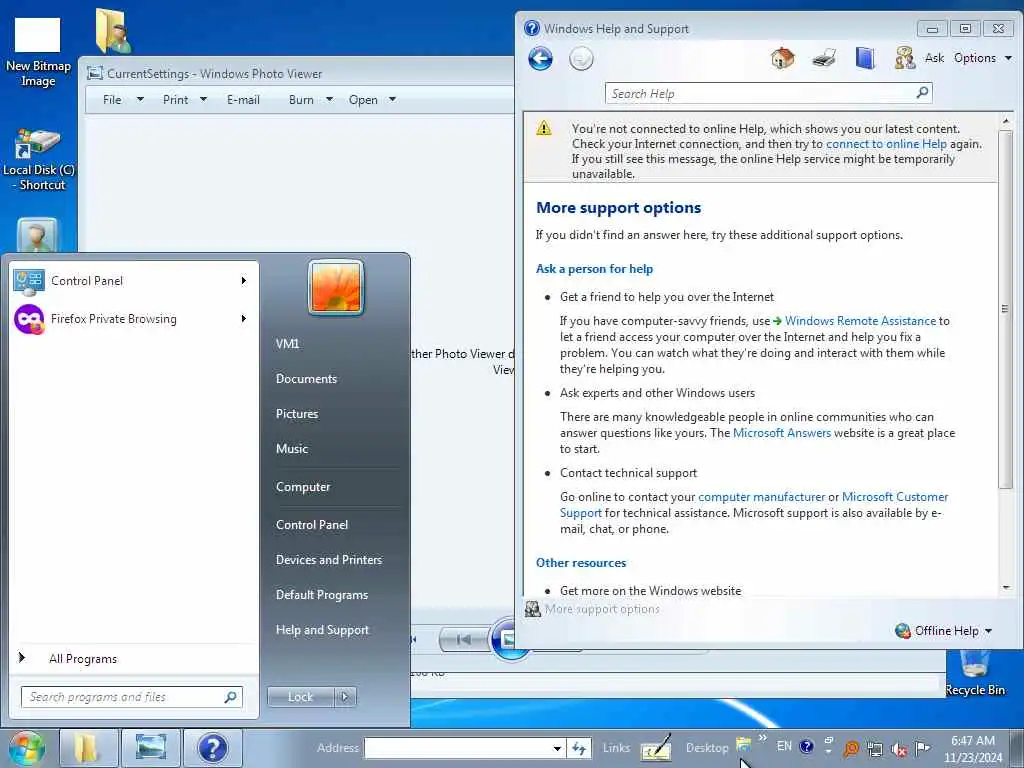Open Music from Start menu
The height and width of the screenshot is (768, 1024).
pos(292,449)
